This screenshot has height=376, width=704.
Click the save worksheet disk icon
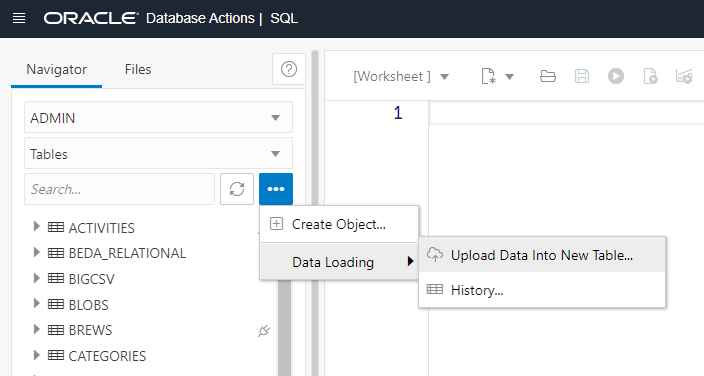[582, 76]
